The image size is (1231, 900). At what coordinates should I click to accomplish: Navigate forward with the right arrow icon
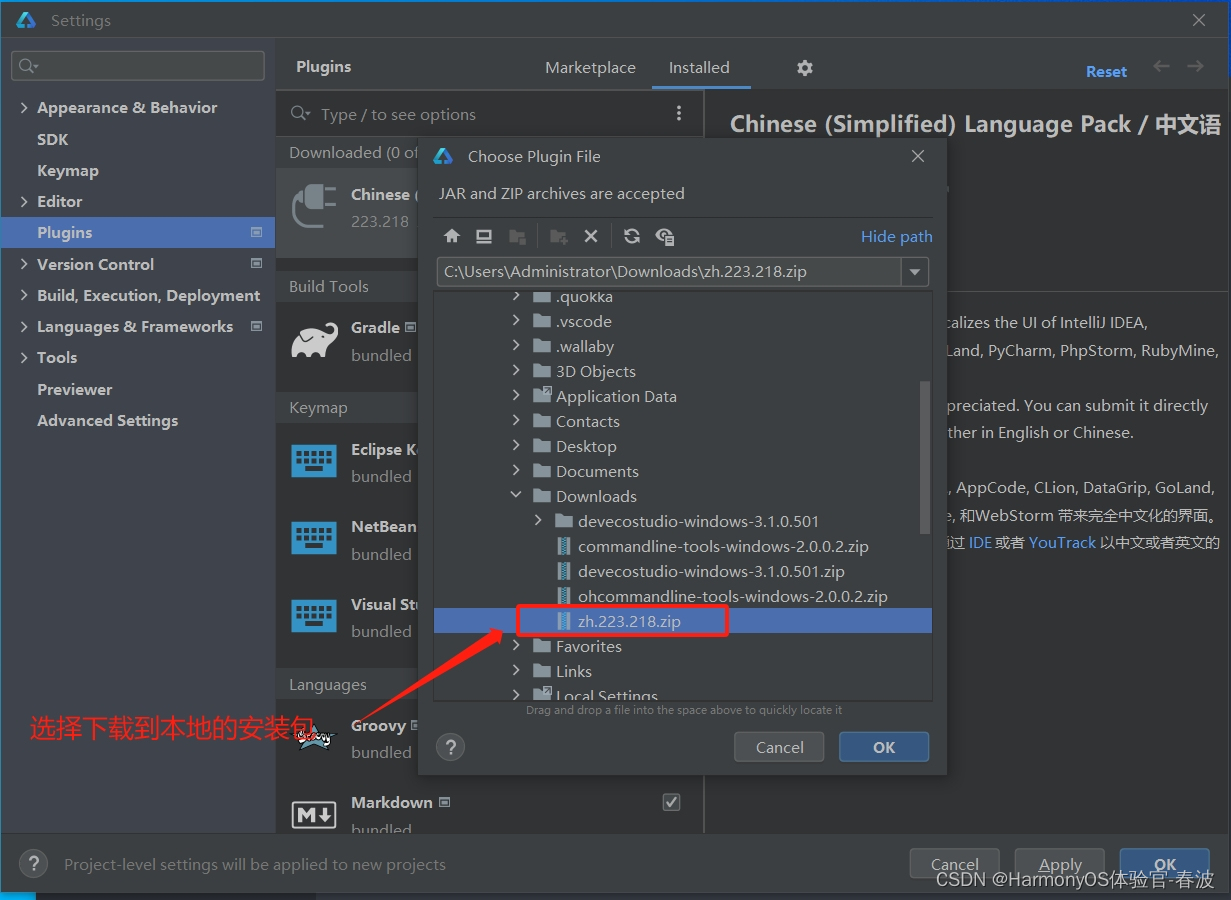coord(1195,66)
